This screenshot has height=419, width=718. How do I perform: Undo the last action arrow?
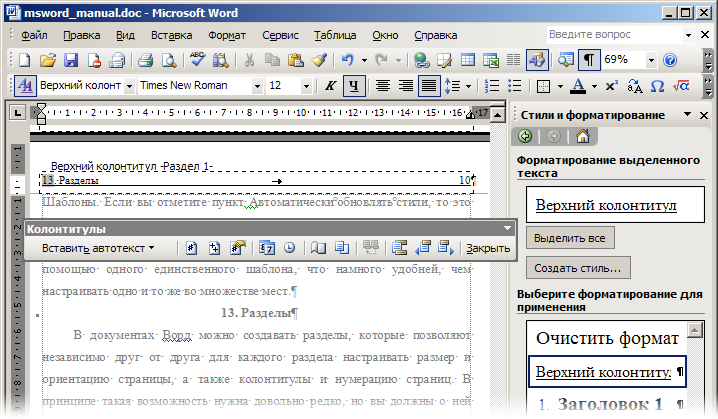(x=348, y=60)
